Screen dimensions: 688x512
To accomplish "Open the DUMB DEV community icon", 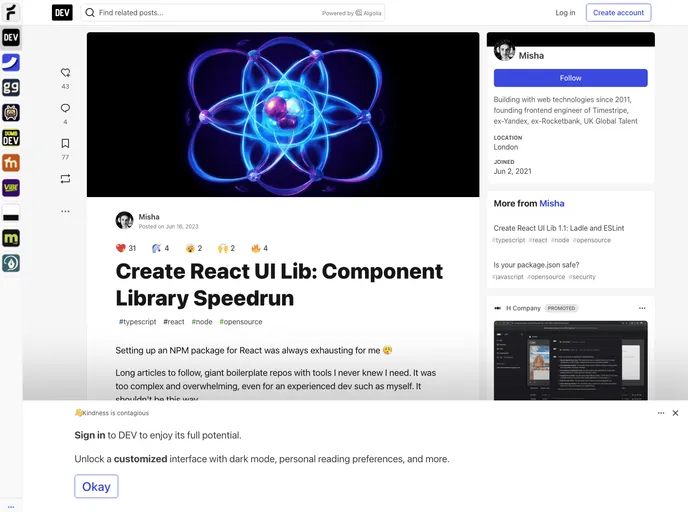I will coord(11,138).
